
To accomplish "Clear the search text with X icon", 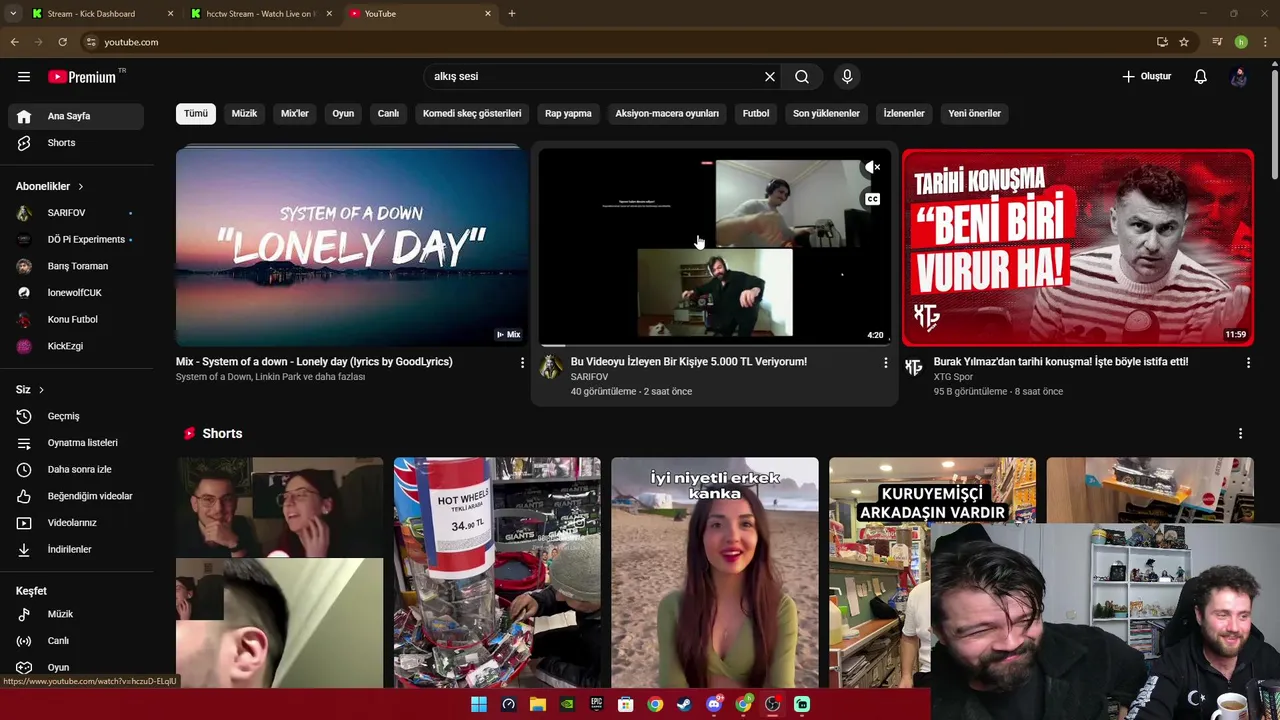I will click(x=770, y=77).
